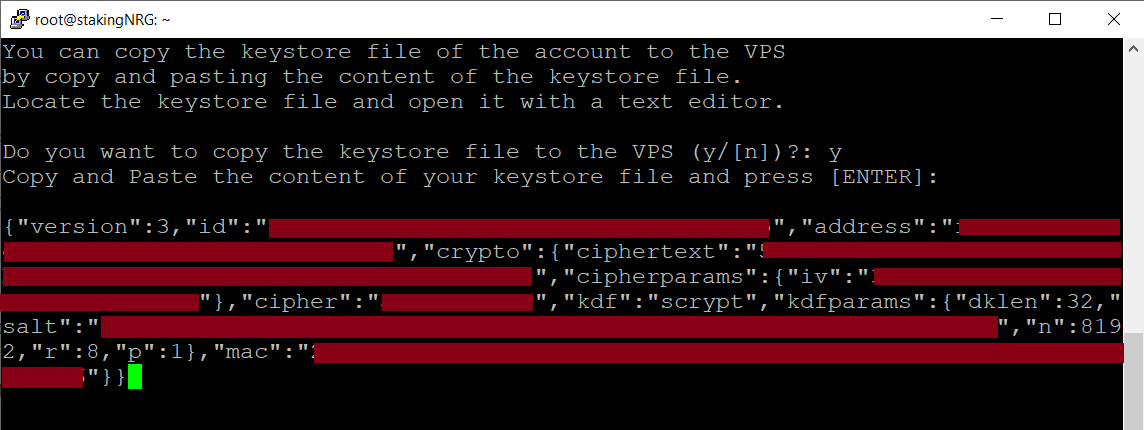Click the "salt" key text
Screen dimensions: 1144x430
(44, 328)
